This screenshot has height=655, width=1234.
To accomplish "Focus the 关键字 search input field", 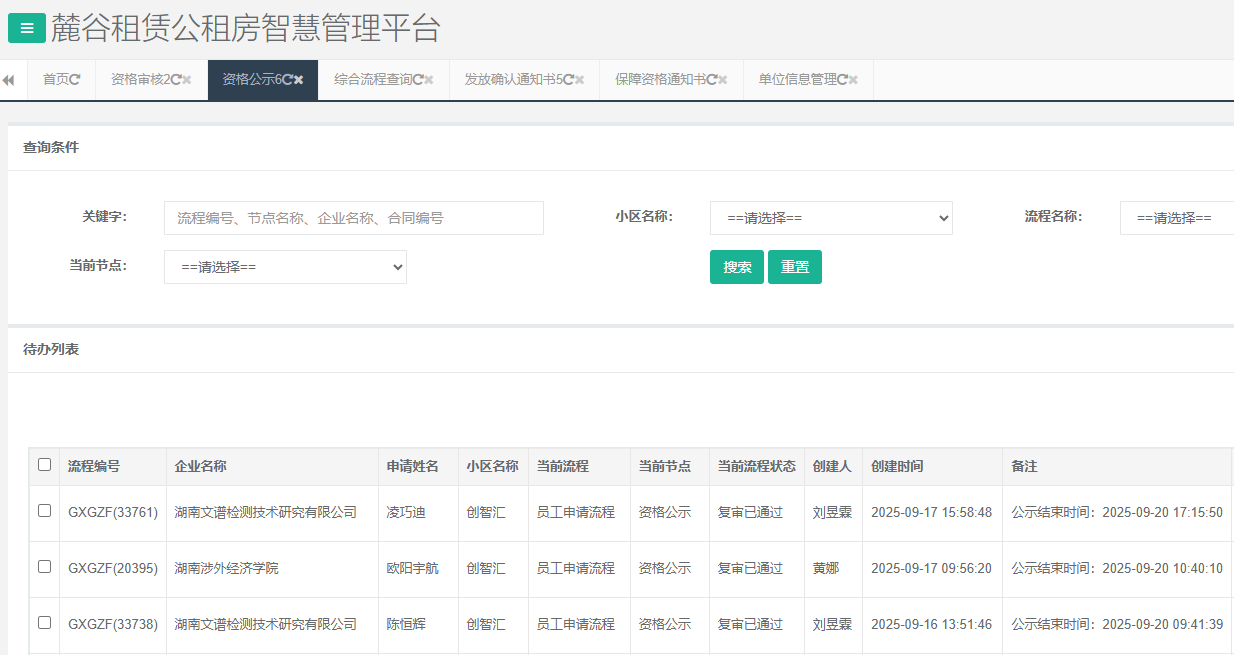I will click(x=353, y=218).
